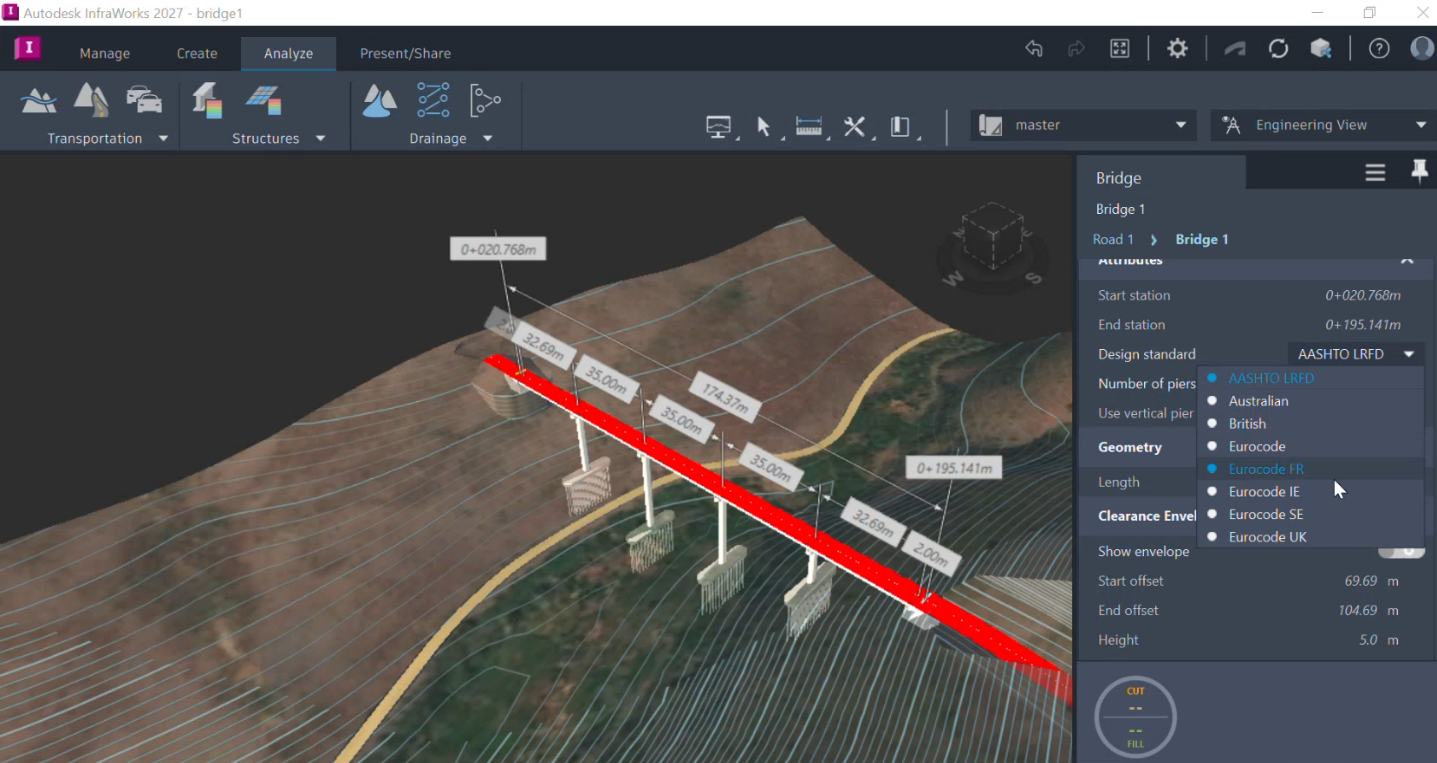Click the Geometry section header
The height and width of the screenshot is (763, 1437).
point(1130,447)
